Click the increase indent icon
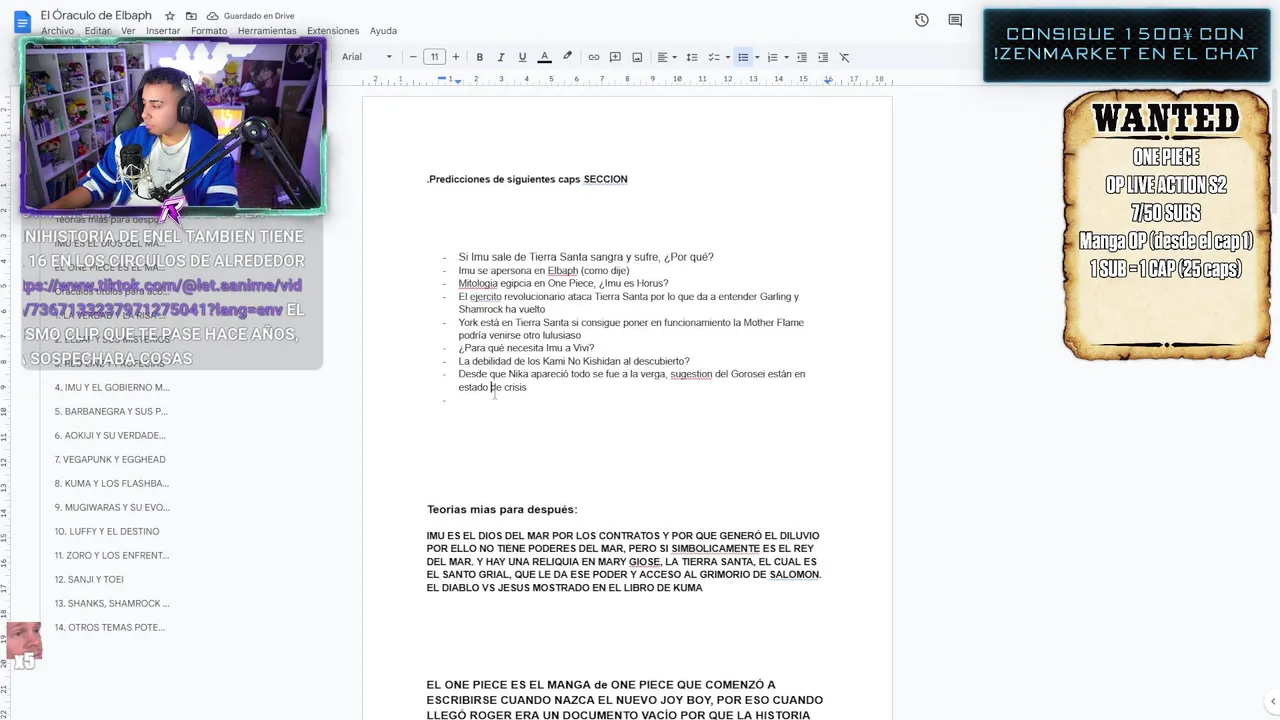1280x720 pixels. (x=823, y=57)
